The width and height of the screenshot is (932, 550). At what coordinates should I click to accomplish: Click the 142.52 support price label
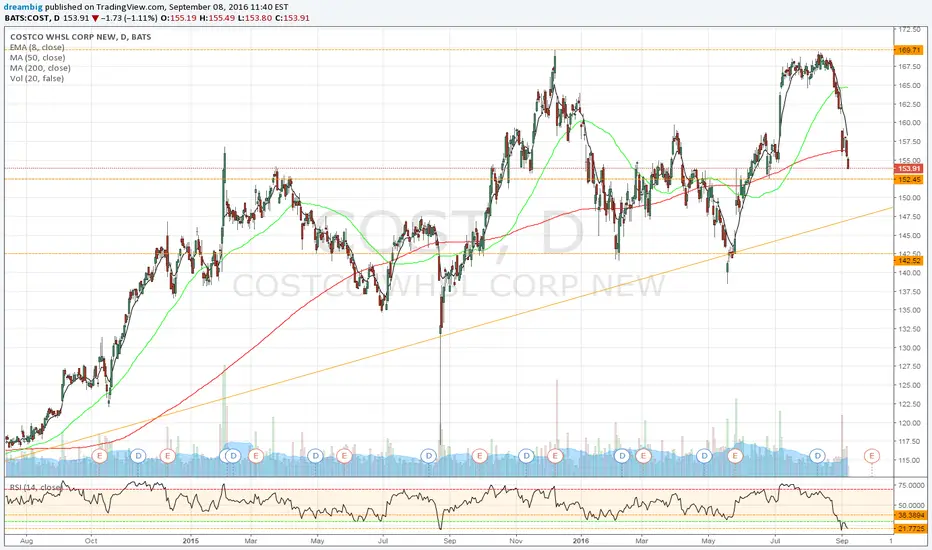(x=909, y=260)
